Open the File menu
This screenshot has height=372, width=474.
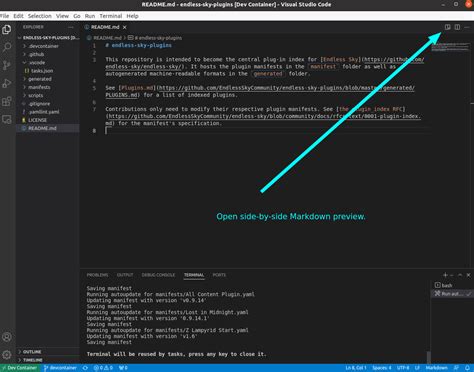pyautogui.click(x=5, y=16)
